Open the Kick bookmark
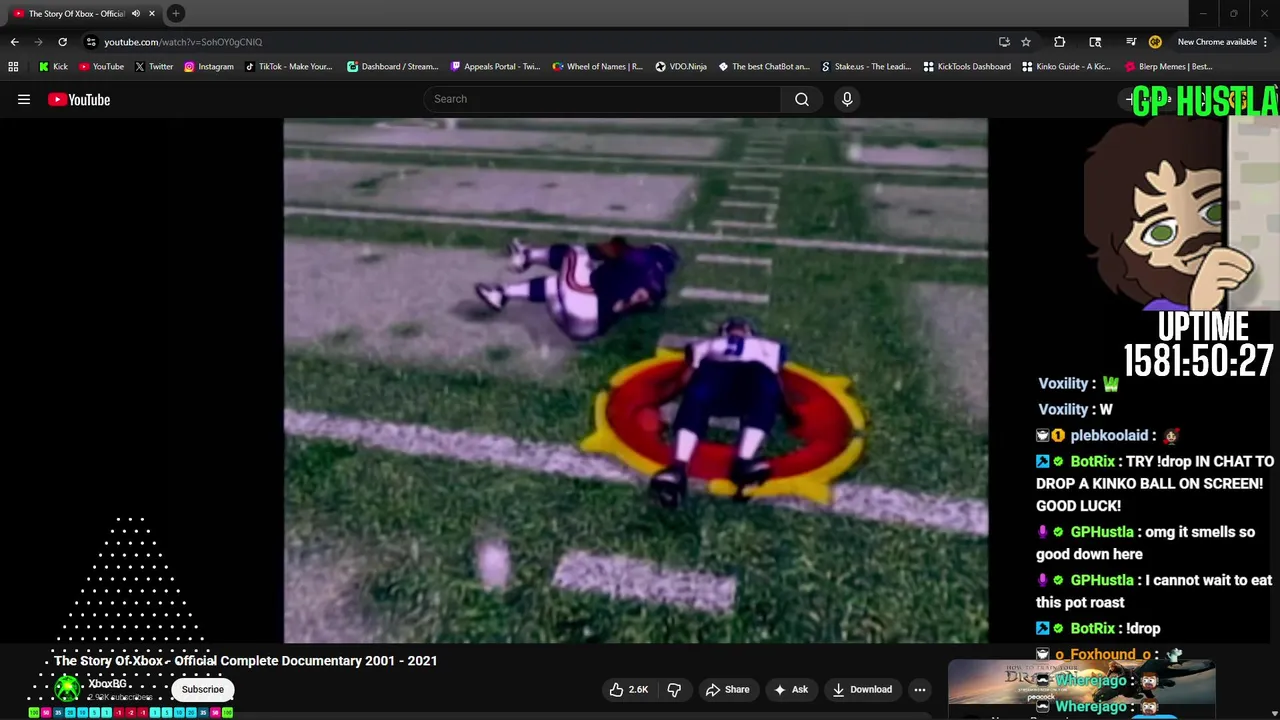Image resolution: width=1280 pixels, height=720 pixels. [x=53, y=67]
